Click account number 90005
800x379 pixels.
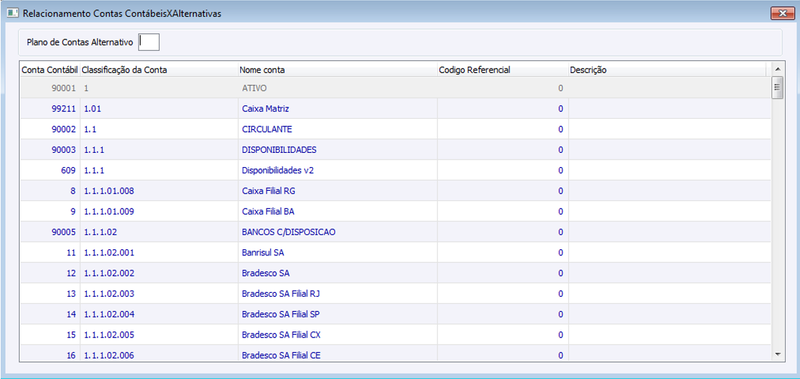click(63, 232)
